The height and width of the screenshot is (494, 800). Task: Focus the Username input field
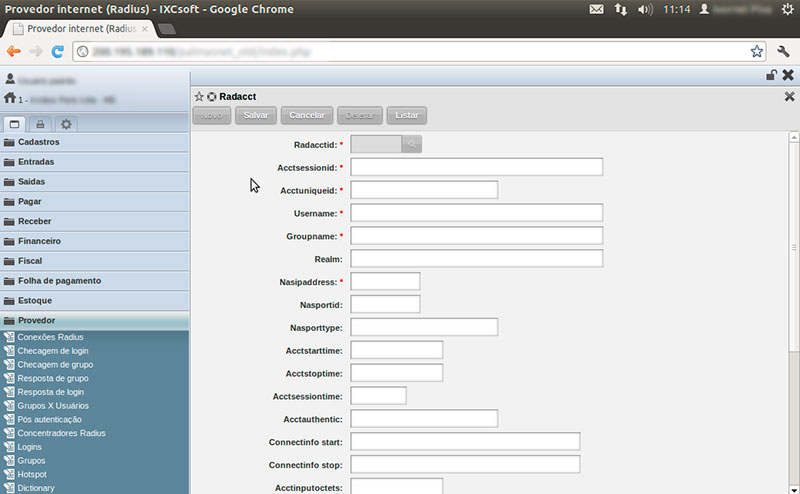click(477, 213)
